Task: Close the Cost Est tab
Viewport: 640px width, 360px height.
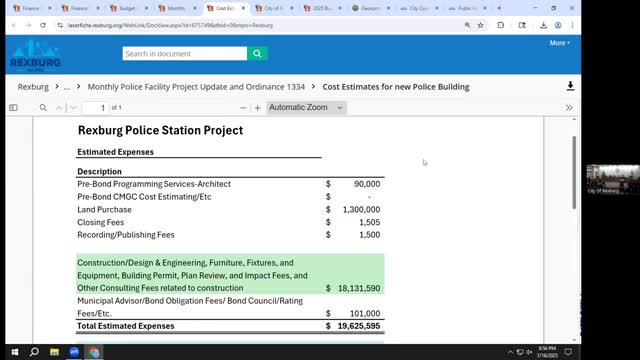Action: (243, 8)
